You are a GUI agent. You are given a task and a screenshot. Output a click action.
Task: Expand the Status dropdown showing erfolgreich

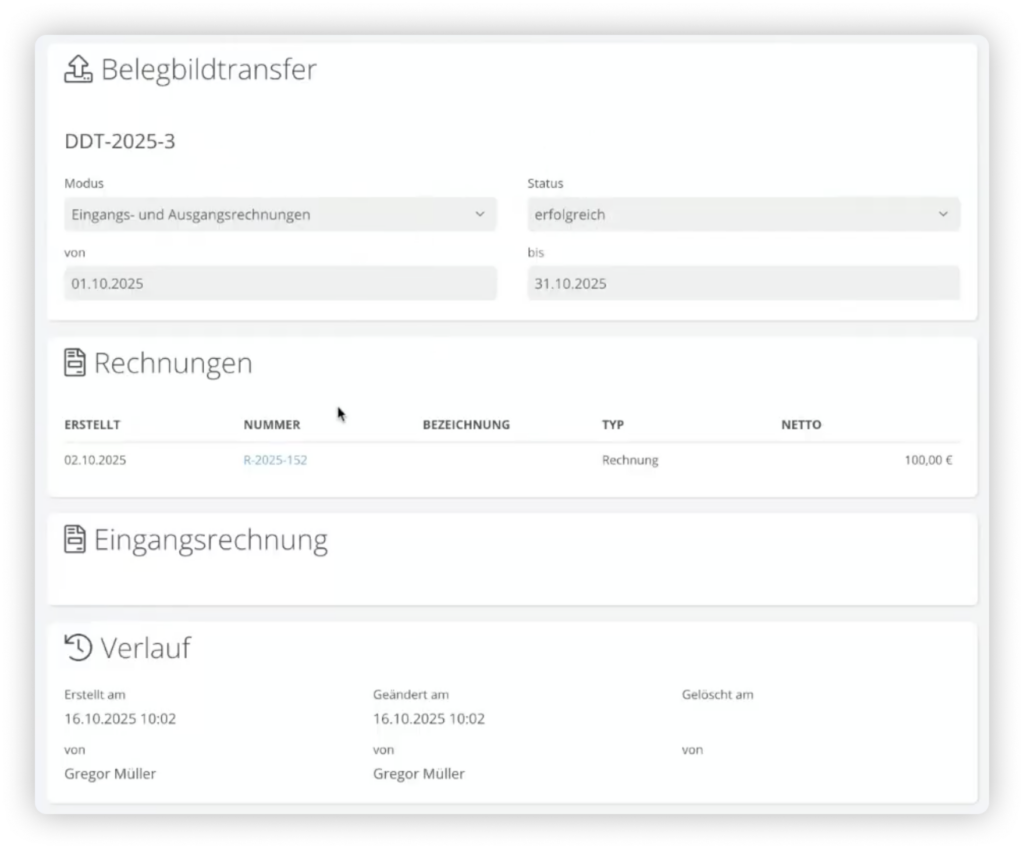pyautogui.click(x=743, y=214)
